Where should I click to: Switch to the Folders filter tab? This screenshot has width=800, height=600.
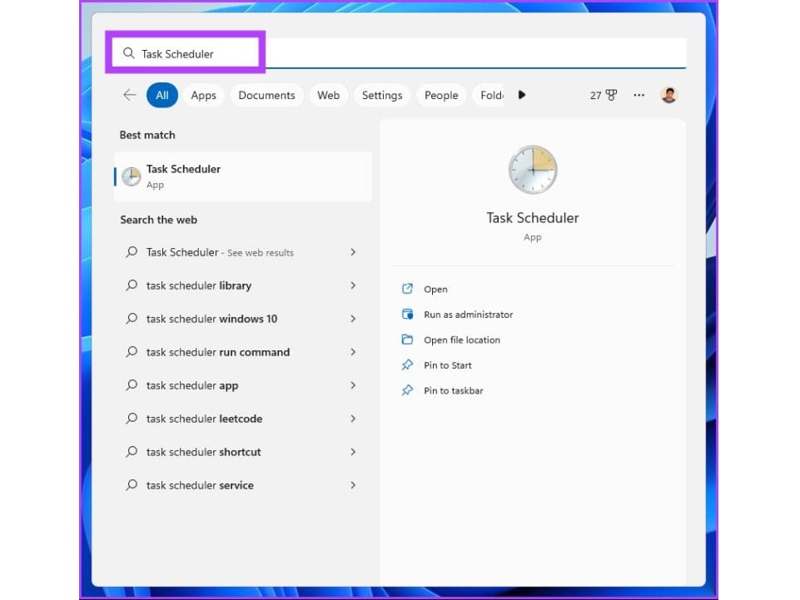click(491, 95)
